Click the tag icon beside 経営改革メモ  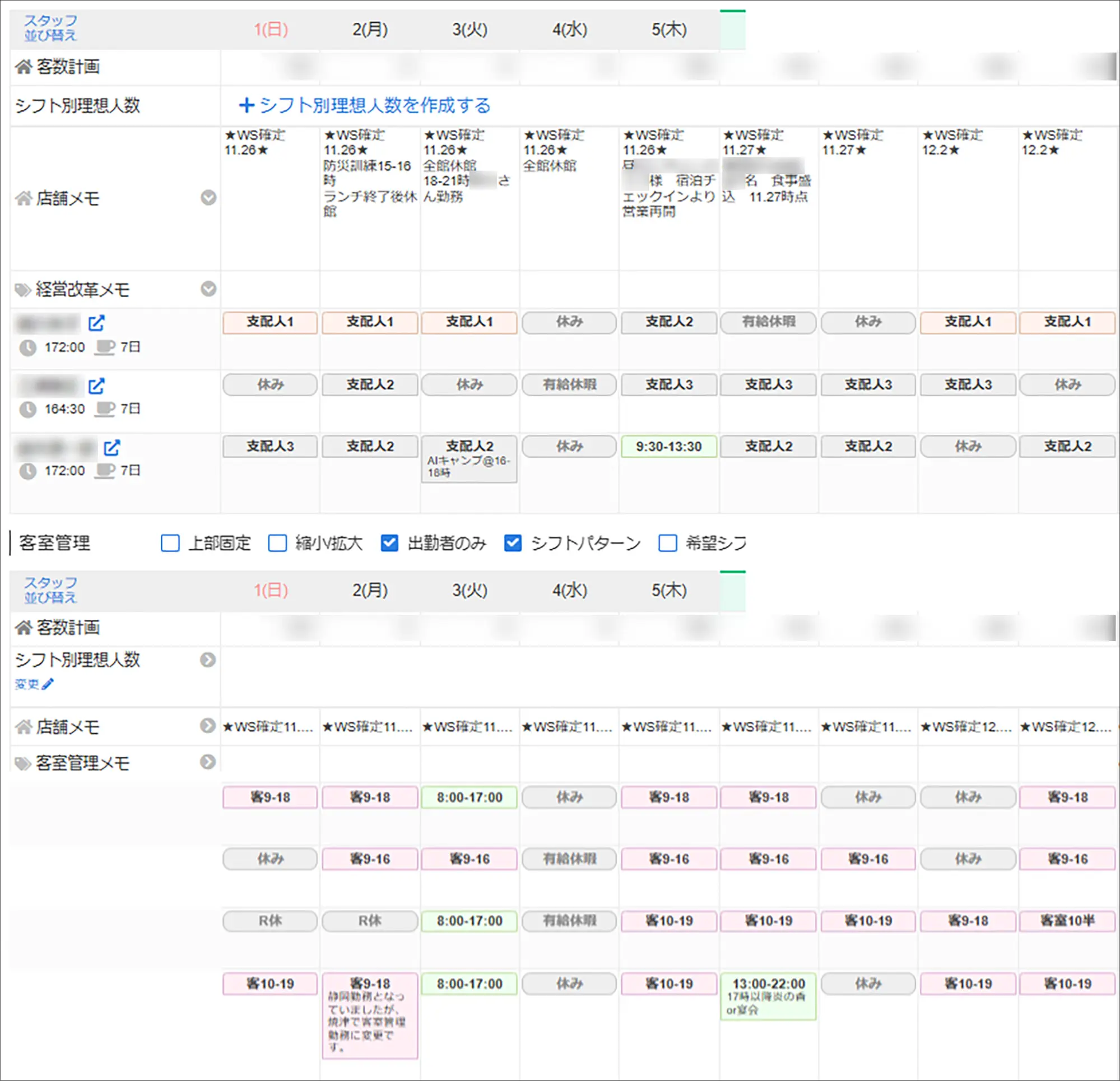click(x=22, y=290)
